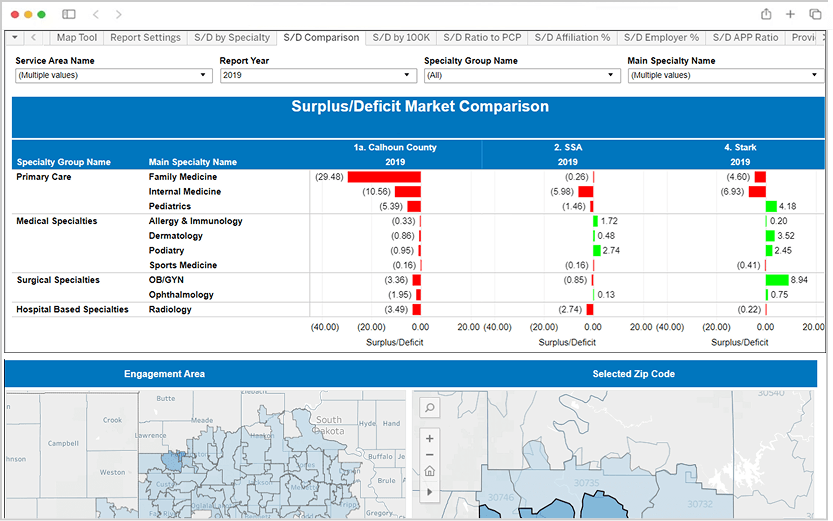
Task: Open the share icon in the toolbar
Action: pos(766,14)
